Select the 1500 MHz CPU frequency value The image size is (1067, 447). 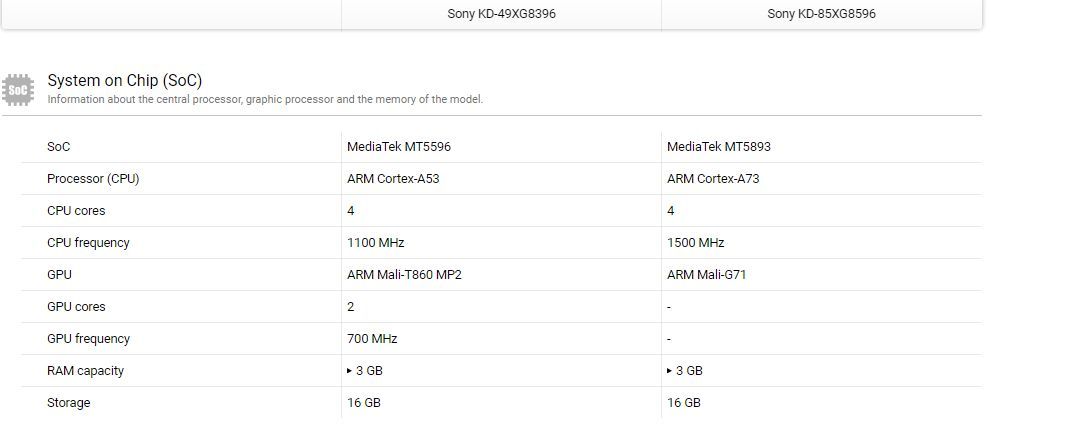pos(695,243)
